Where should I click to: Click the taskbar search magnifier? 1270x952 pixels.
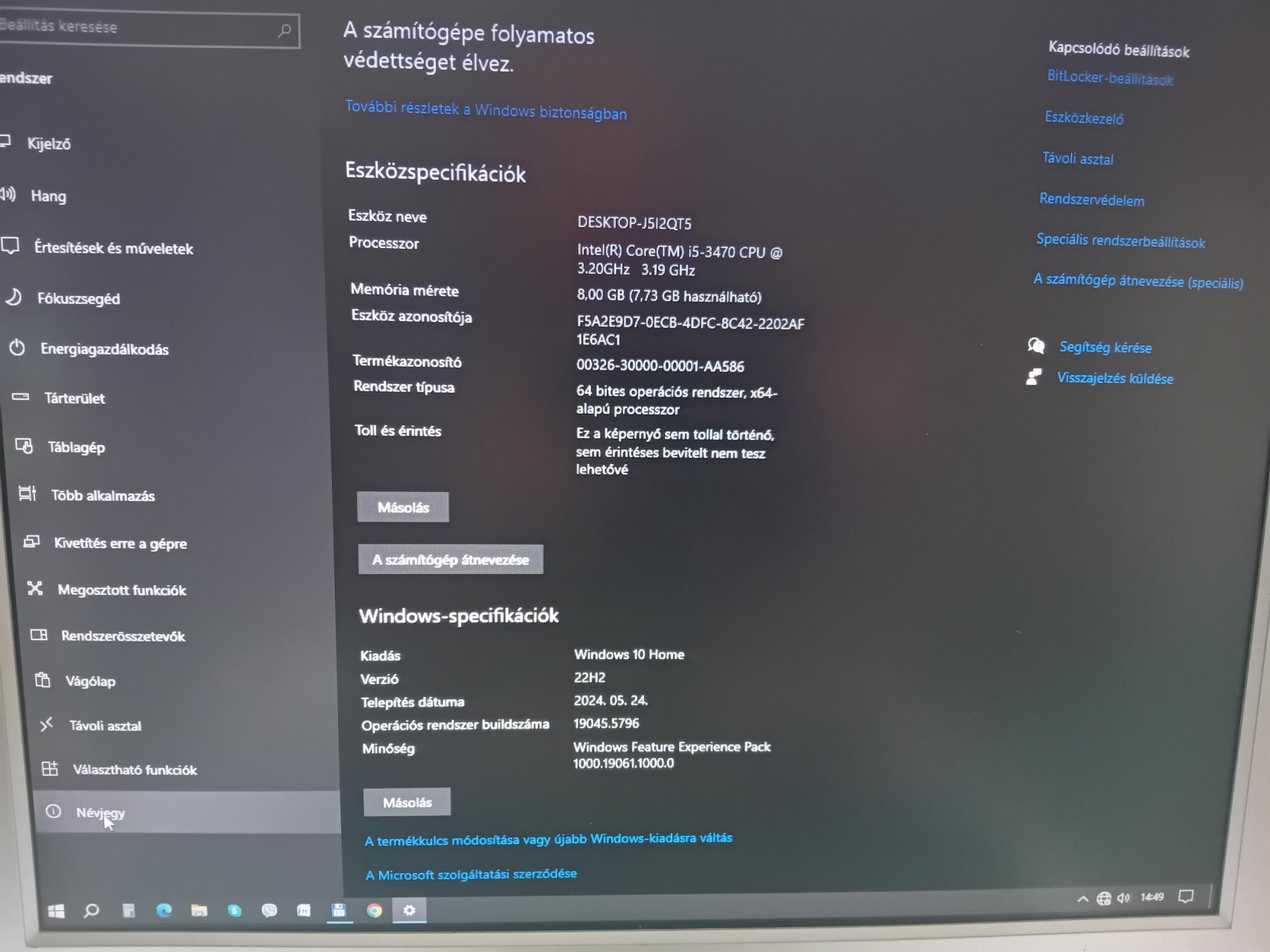tap(91, 910)
